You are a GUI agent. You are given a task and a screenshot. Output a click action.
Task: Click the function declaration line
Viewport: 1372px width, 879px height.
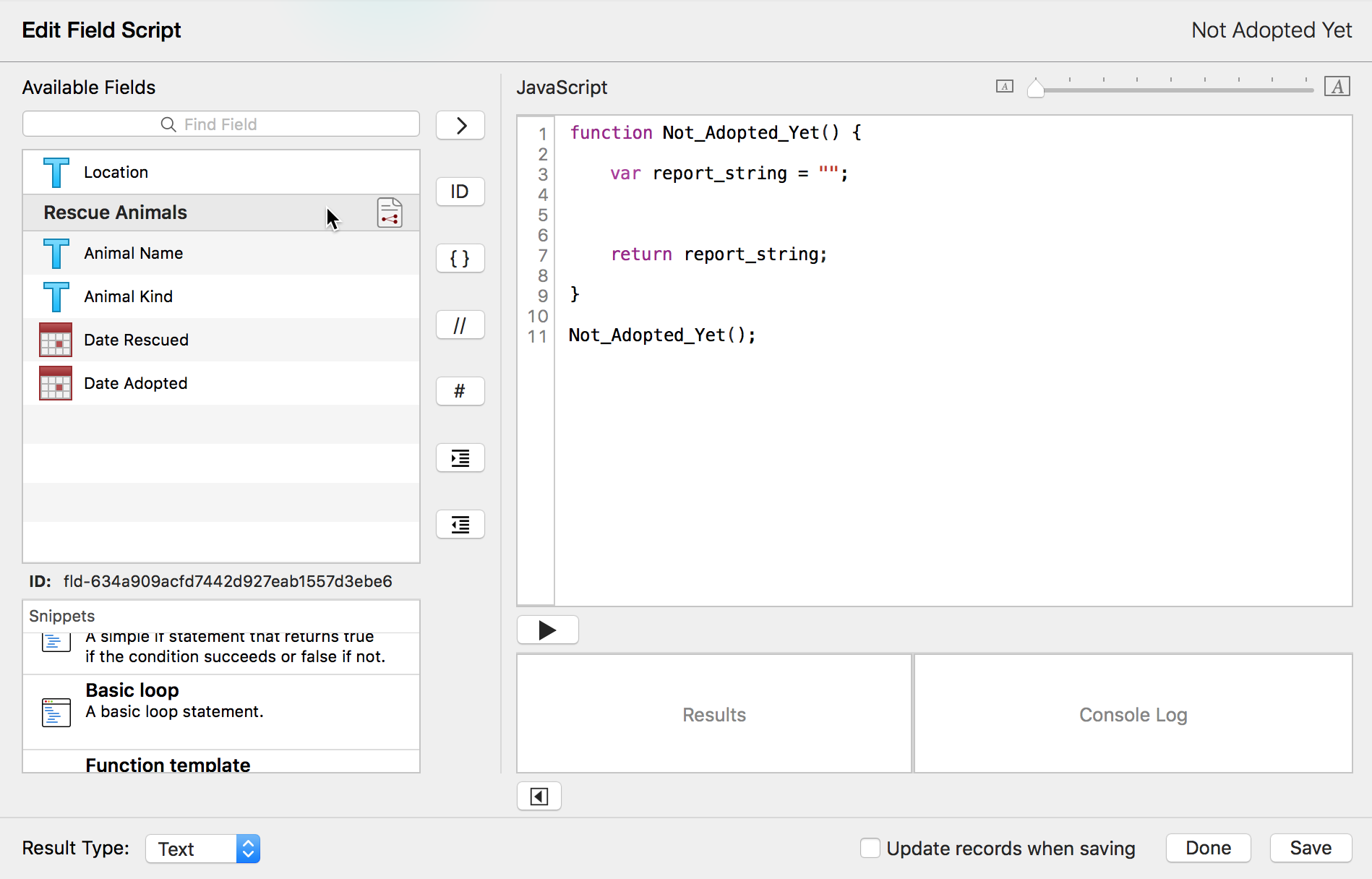(716, 133)
